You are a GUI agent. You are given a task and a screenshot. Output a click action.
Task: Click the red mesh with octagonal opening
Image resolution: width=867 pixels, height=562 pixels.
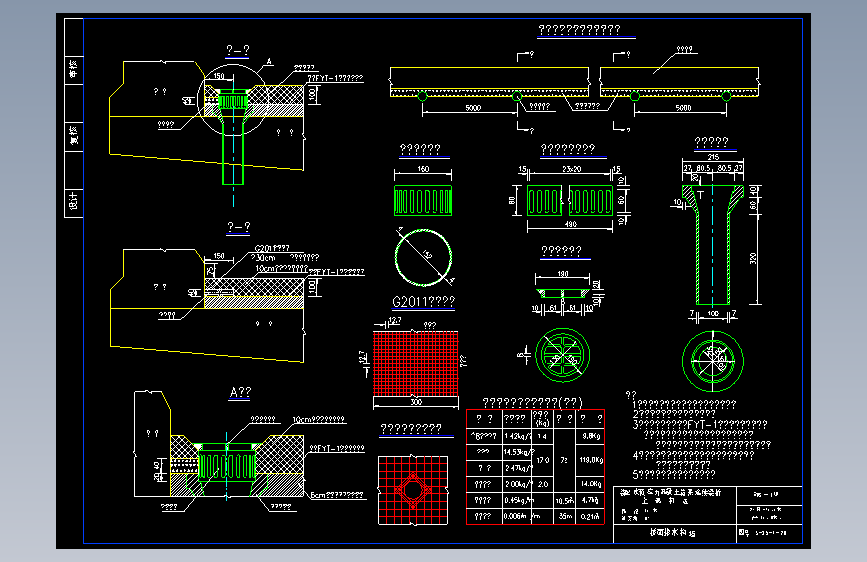[x=413, y=490]
